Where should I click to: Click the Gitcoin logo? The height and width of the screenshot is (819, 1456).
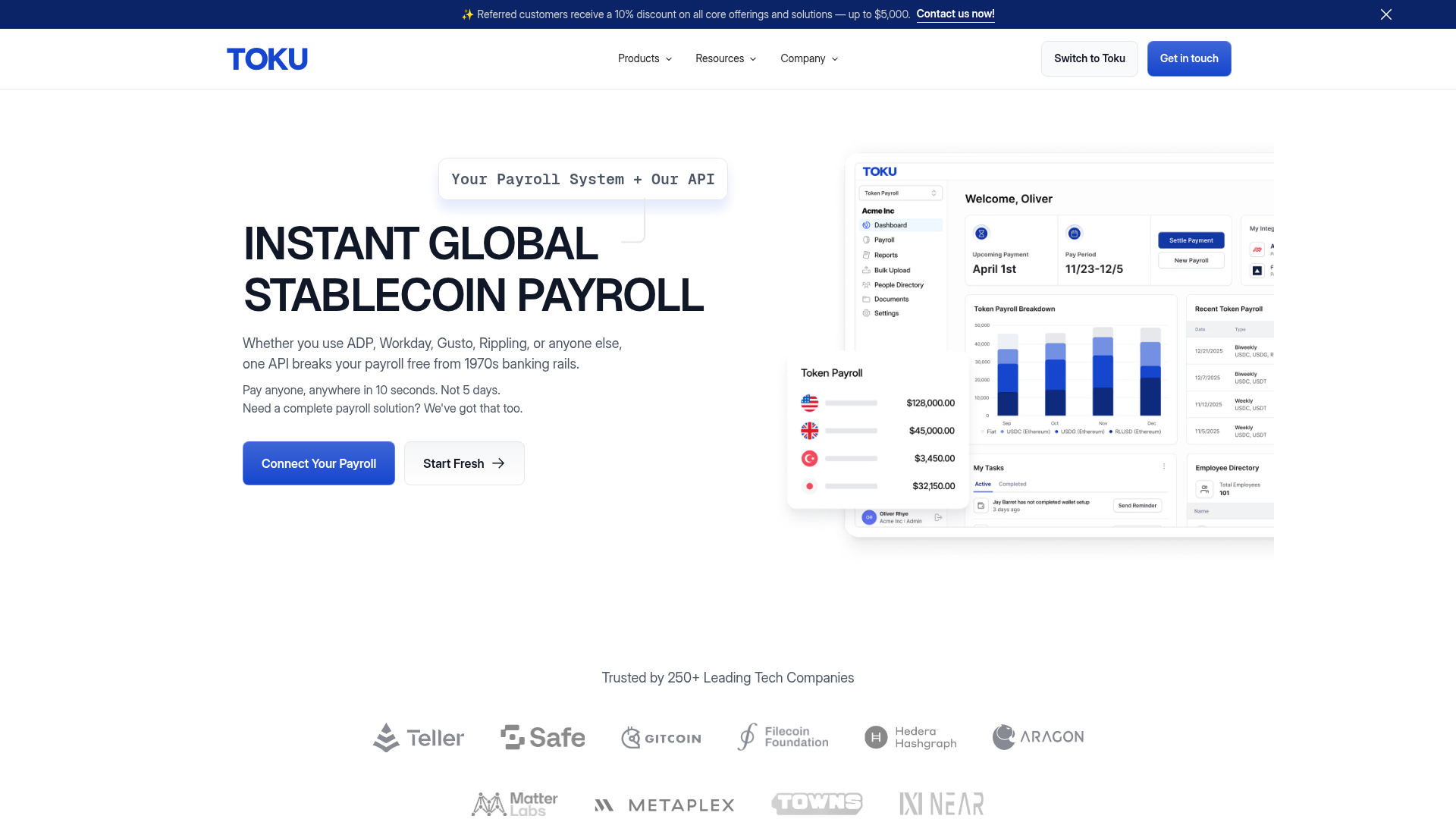click(x=661, y=738)
